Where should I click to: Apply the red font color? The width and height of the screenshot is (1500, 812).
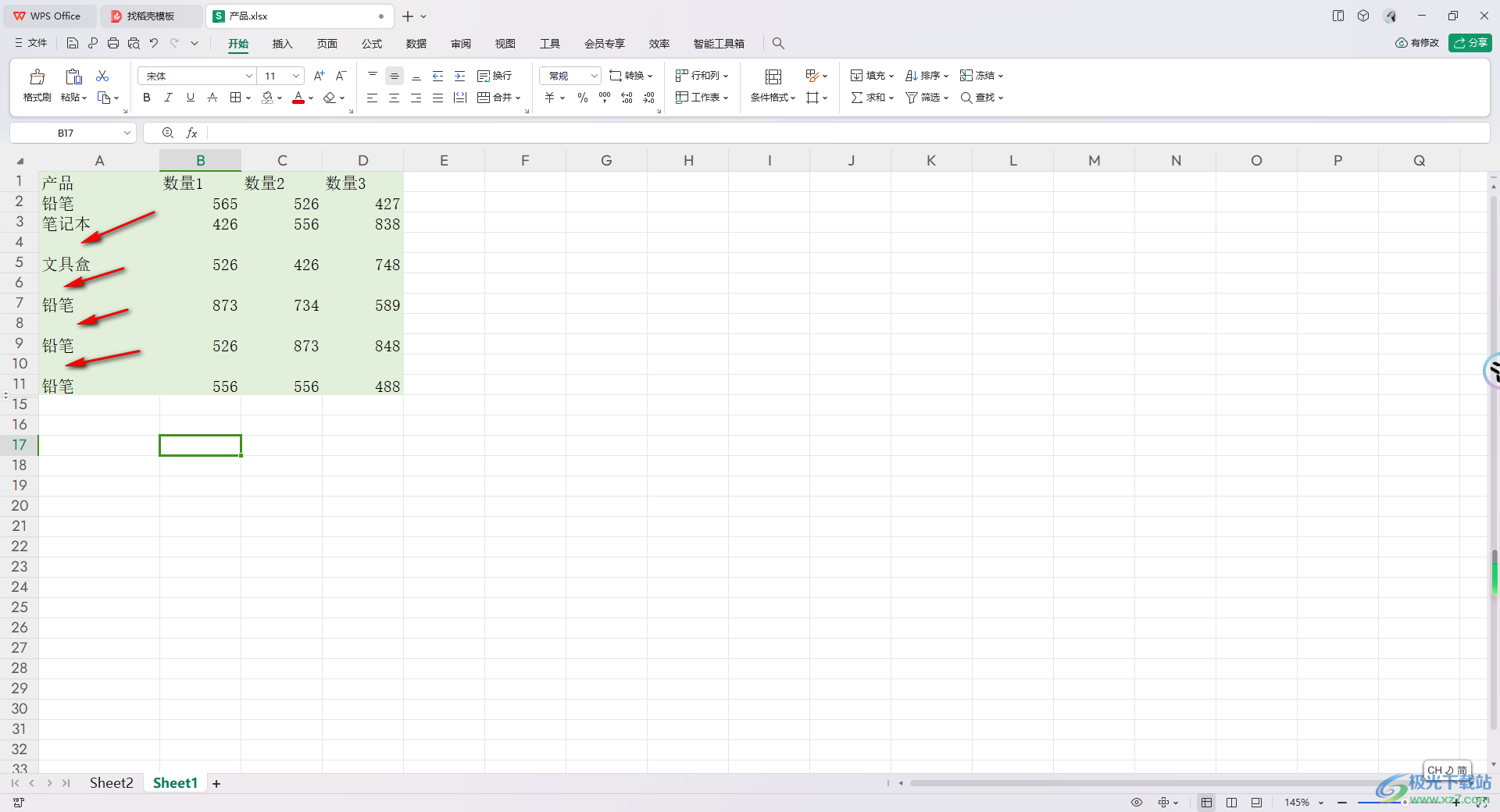298,98
